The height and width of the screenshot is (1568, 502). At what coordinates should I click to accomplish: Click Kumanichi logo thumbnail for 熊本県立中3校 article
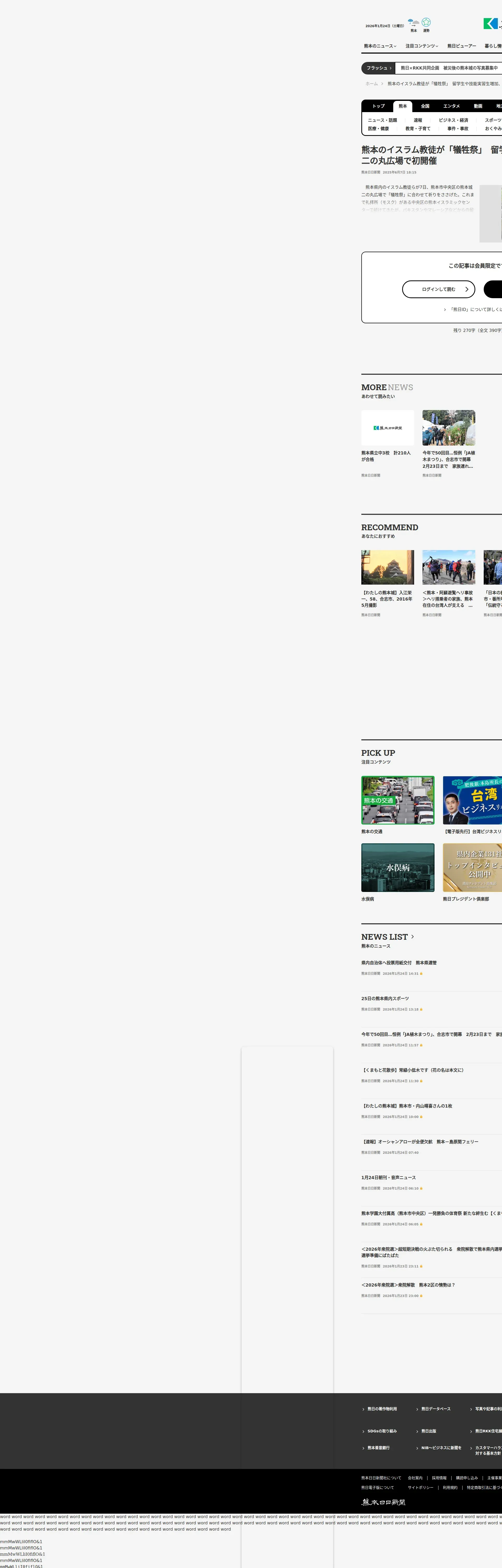point(387,428)
